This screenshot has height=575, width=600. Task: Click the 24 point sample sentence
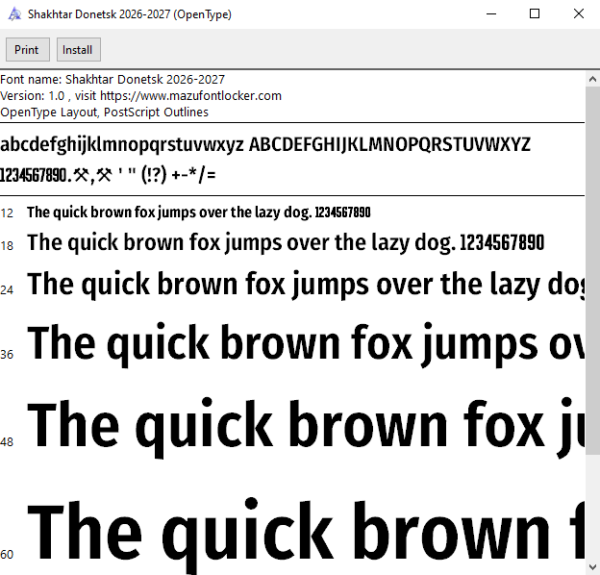(306, 285)
